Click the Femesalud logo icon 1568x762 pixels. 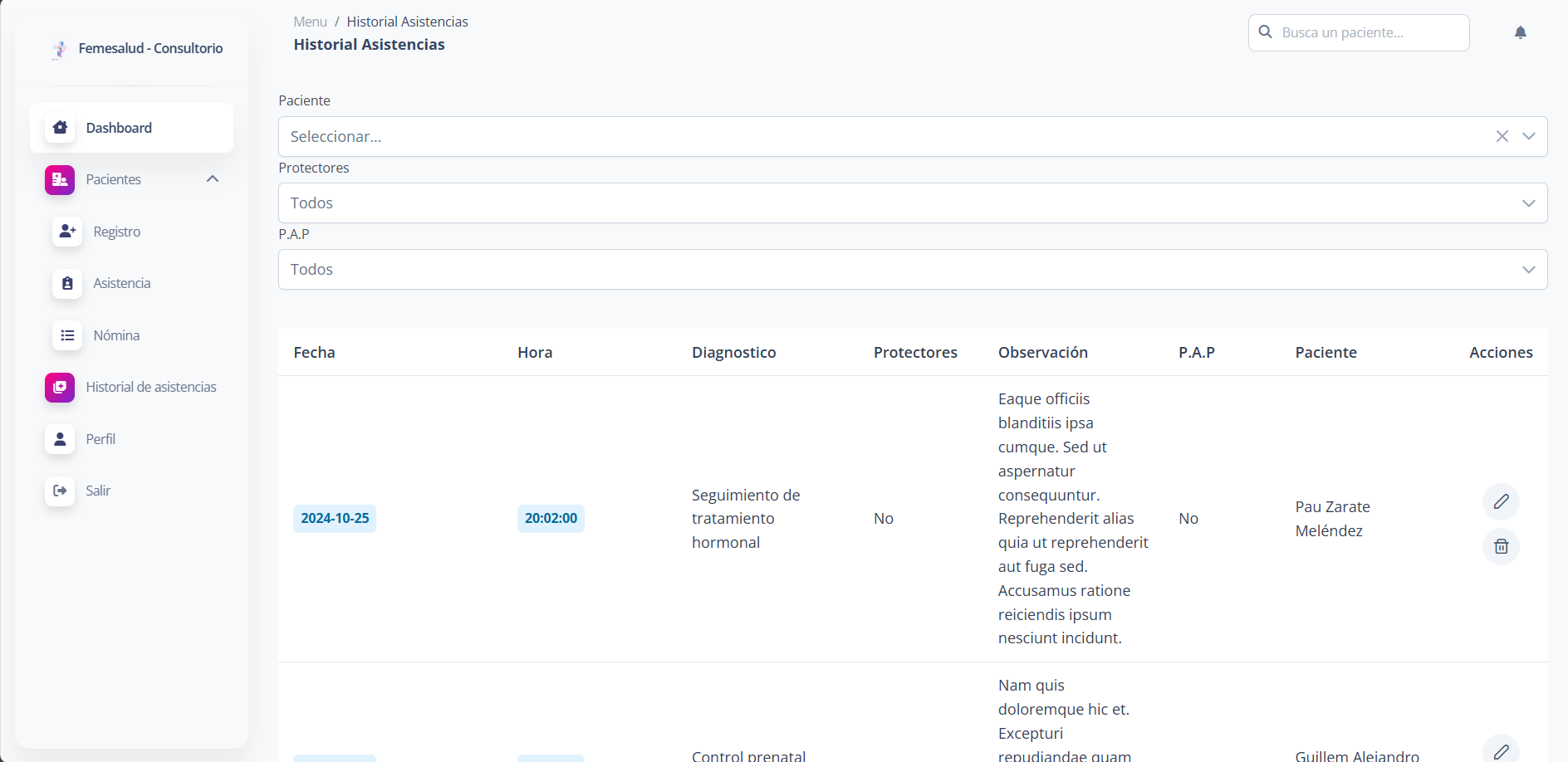[59, 49]
